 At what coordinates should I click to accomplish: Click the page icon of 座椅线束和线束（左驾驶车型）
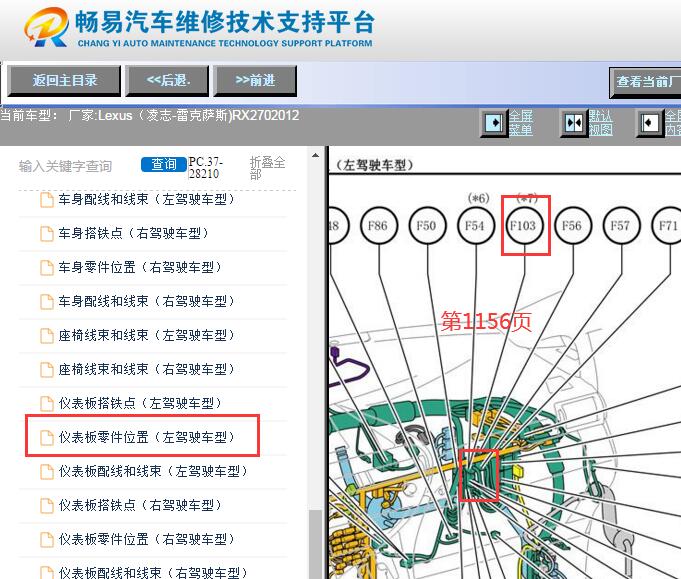tap(46, 336)
